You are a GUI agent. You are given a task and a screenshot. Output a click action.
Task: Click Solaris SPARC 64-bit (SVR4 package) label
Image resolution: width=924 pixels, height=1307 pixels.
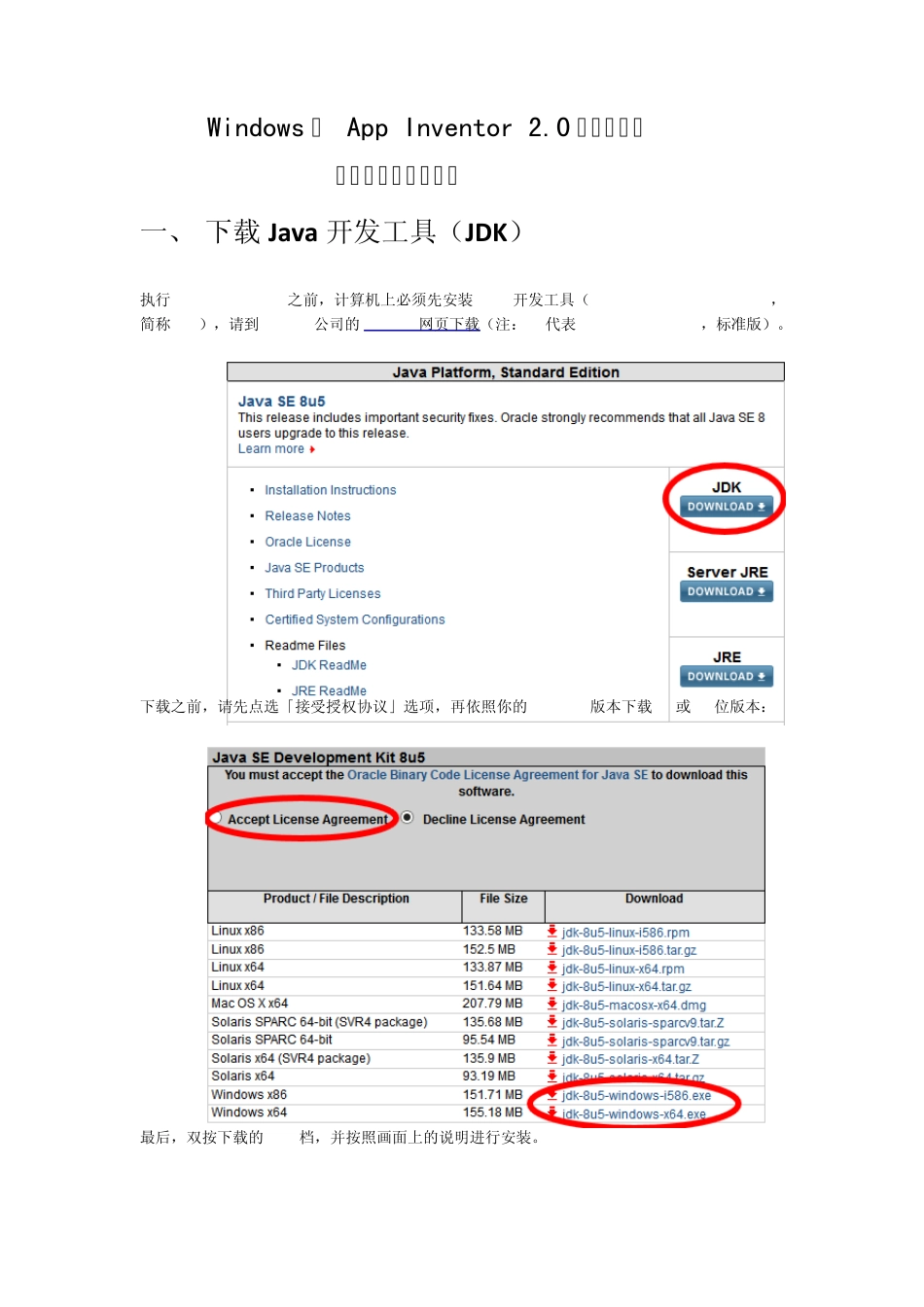tap(319, 1022)
